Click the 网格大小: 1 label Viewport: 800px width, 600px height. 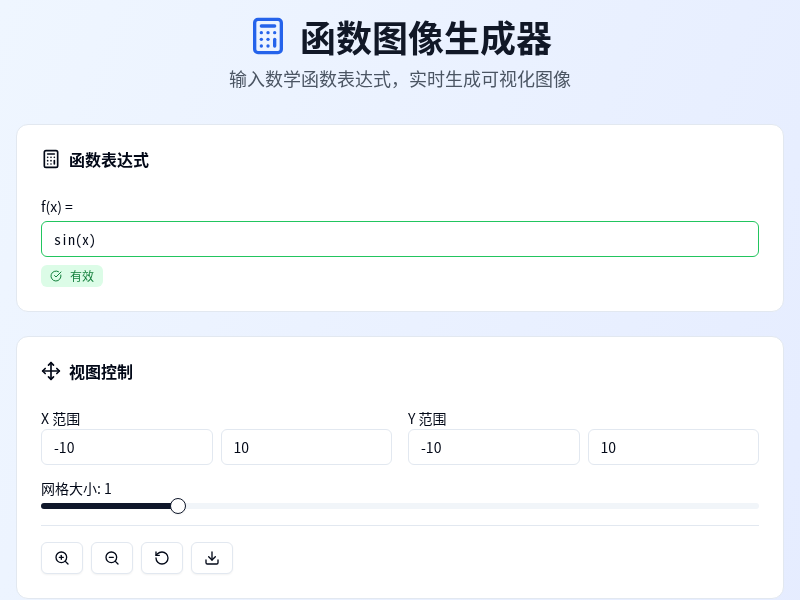click(x=76, y=489)
